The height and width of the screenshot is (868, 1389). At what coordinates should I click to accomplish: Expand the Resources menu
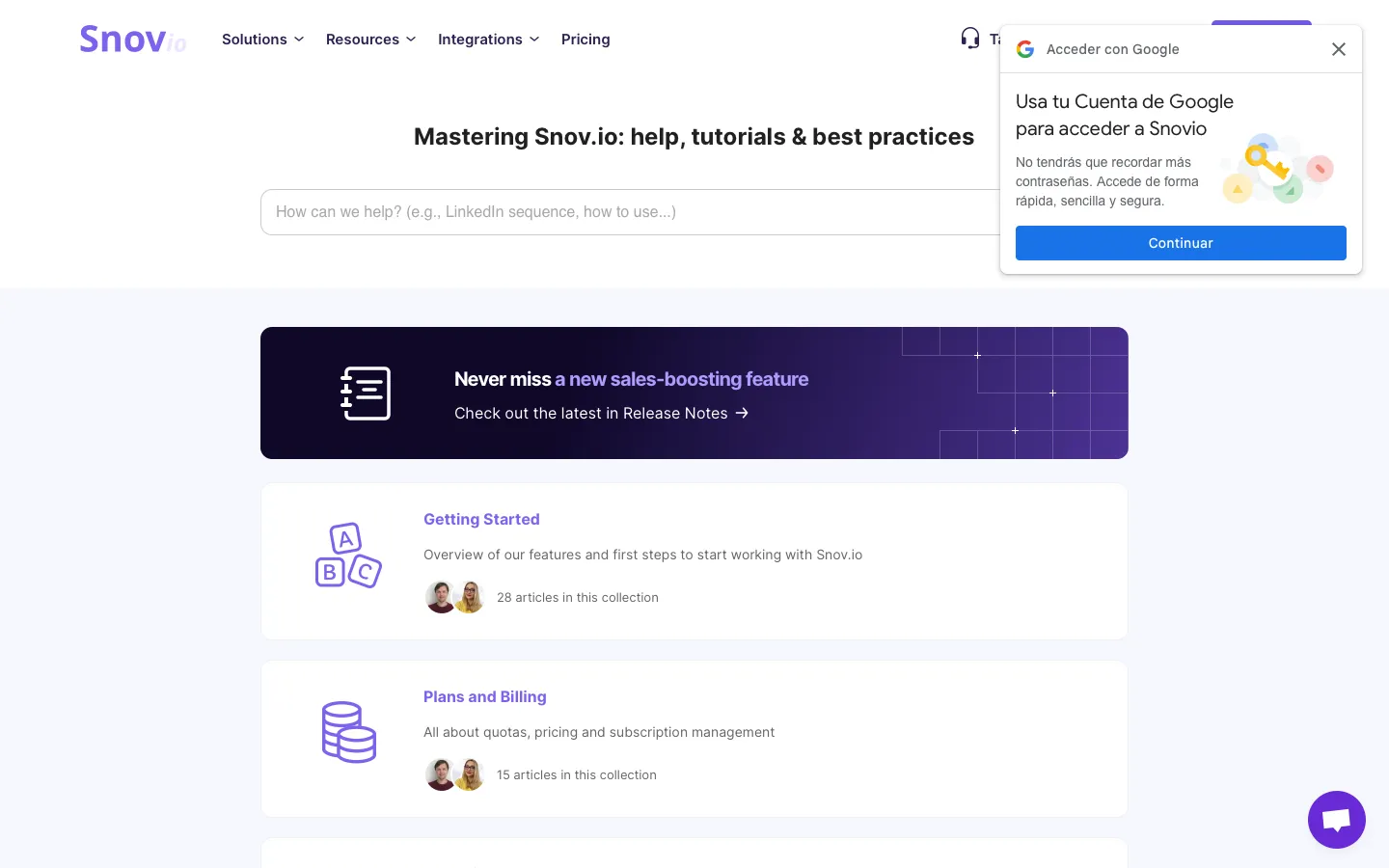(370, 40)
